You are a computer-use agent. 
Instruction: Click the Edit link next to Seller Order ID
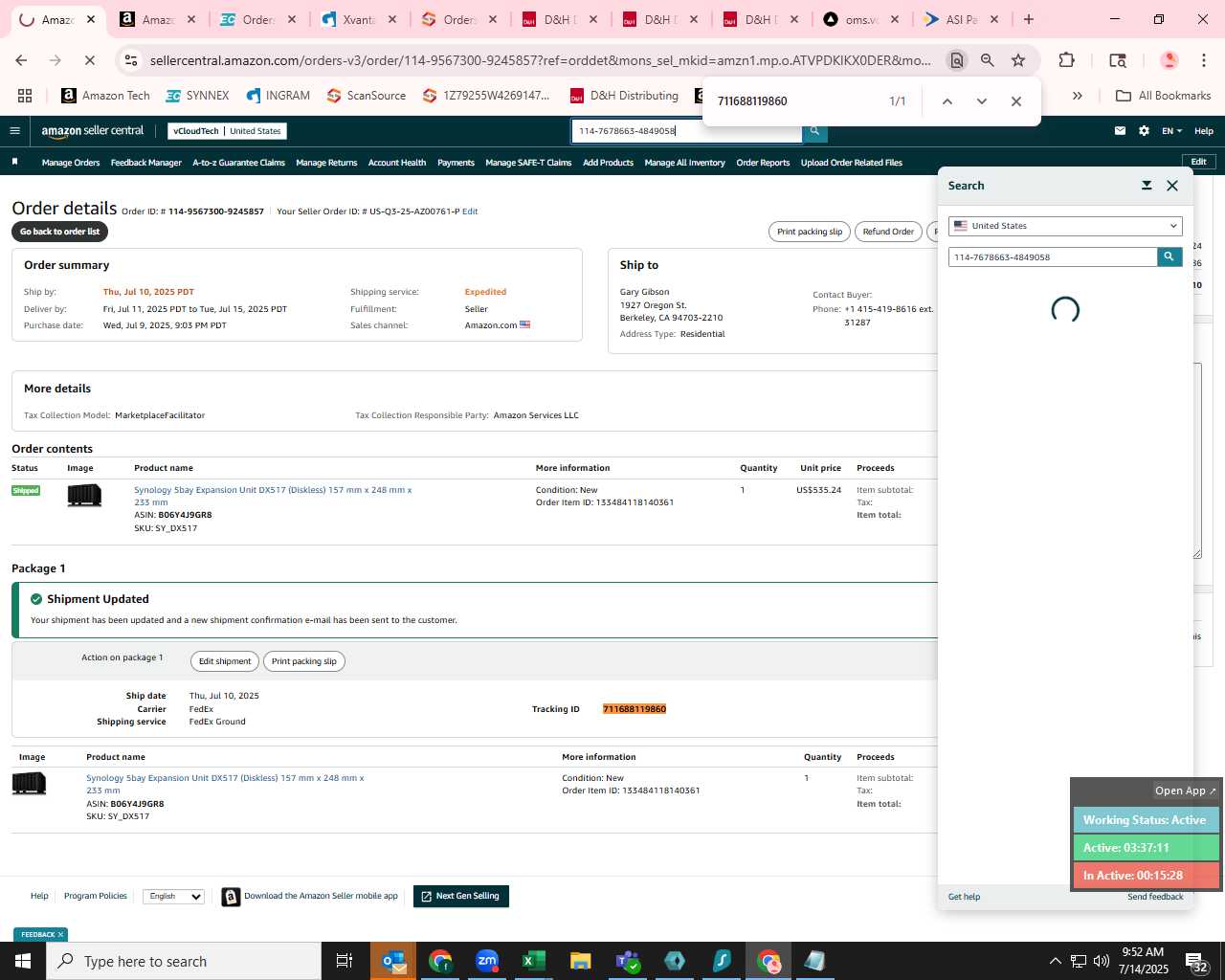pyautogui.click(x=470, y=212)
